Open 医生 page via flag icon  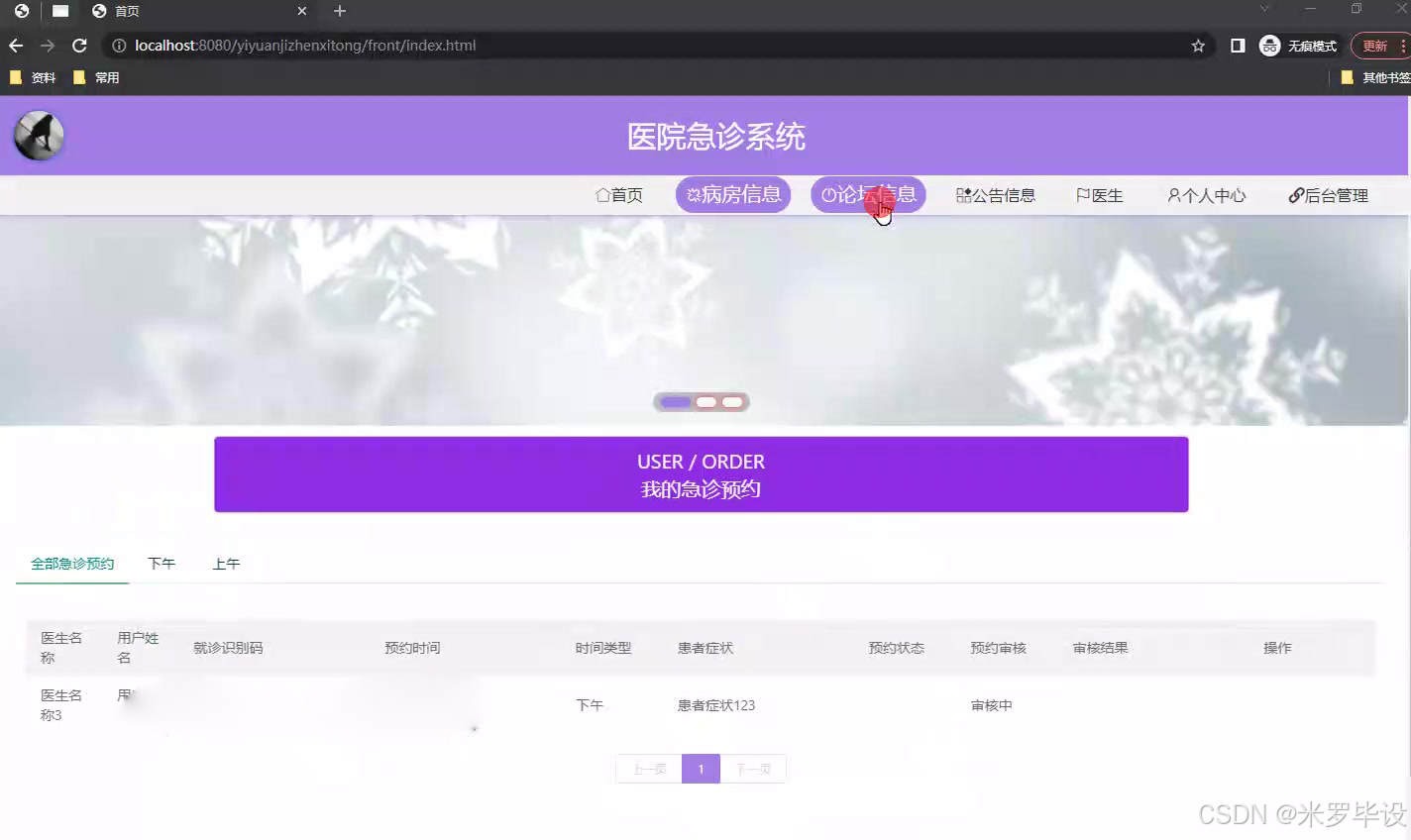click(x=1084, y=194)
